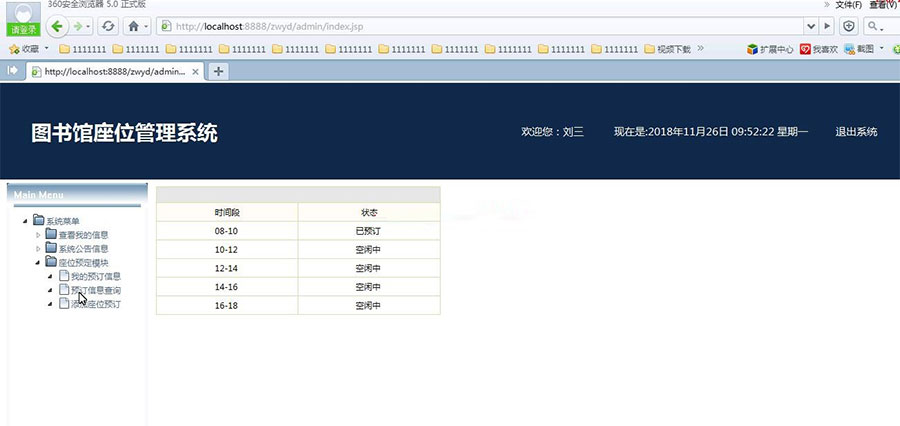Select the 12-14 time slot cell
This screenshot has width=900, height=426.
click(x=227, y=268)
